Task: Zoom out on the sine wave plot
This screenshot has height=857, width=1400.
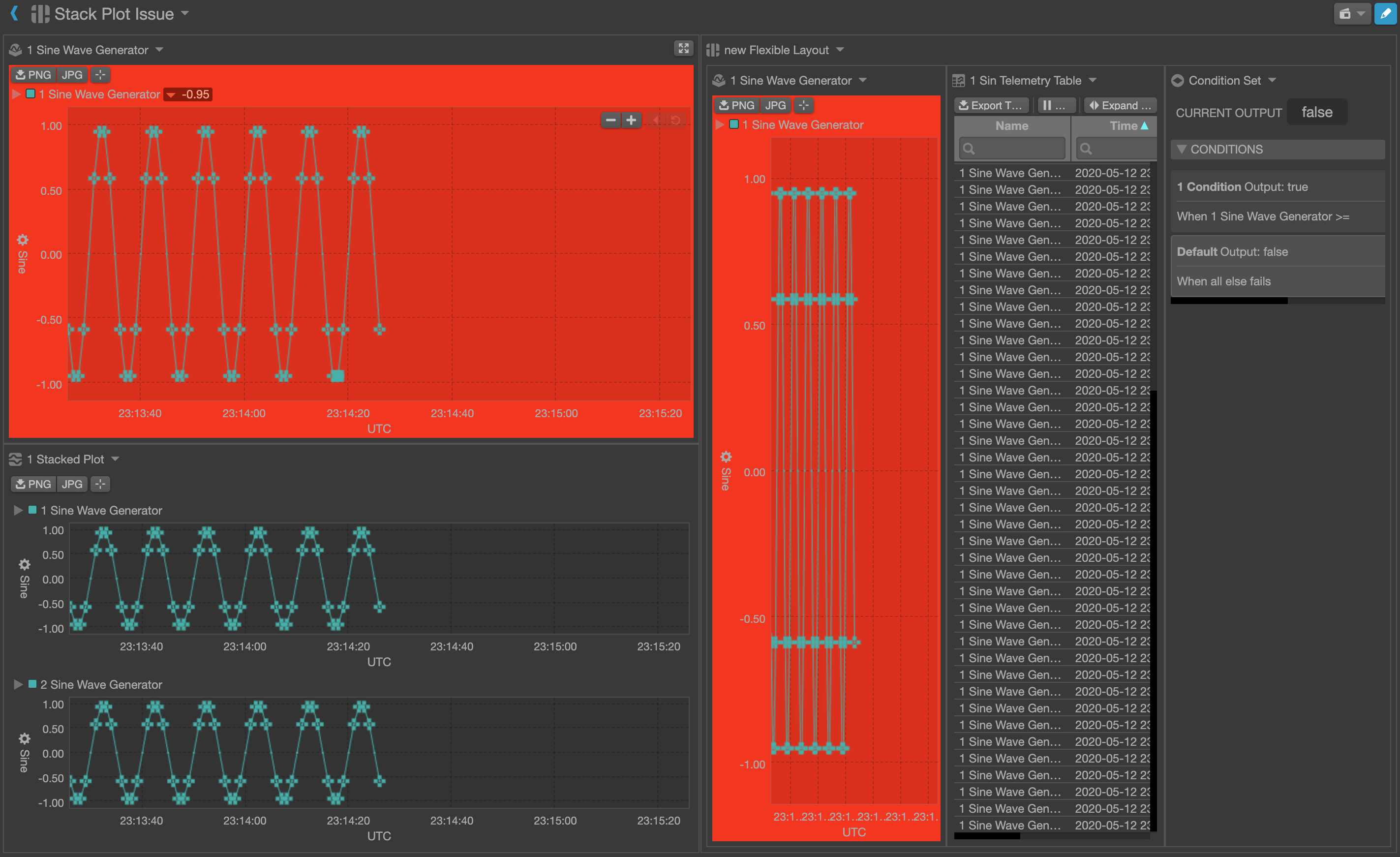Action: (611, 120)
